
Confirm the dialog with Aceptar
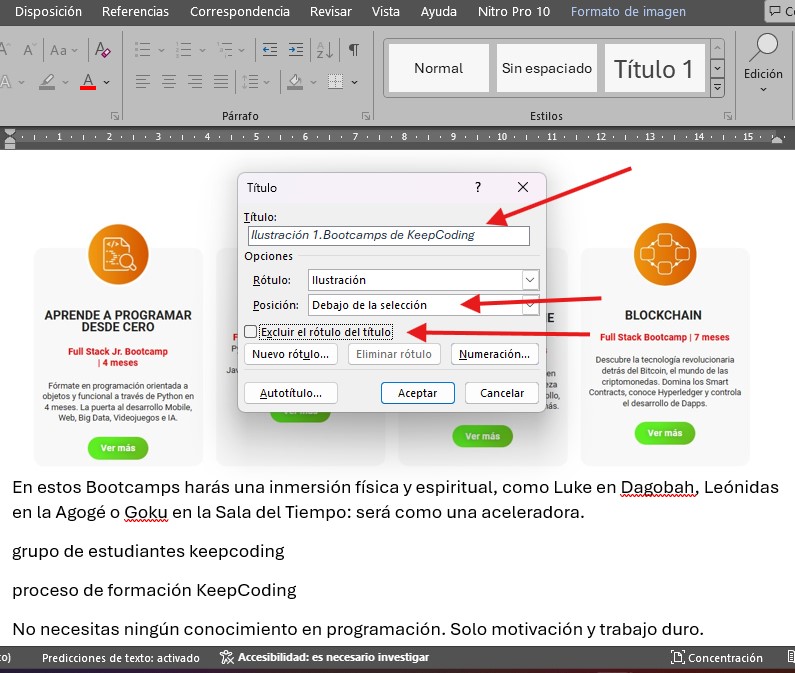click(x=417, y=393)
